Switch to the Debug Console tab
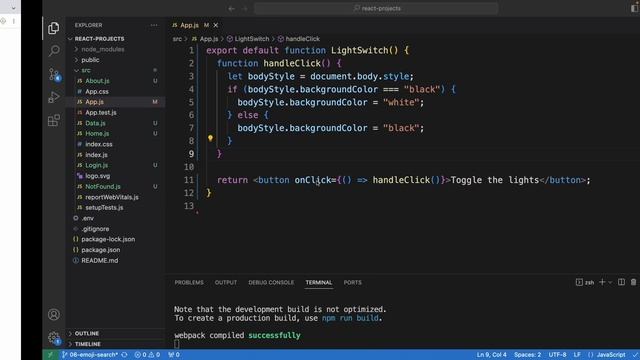This screenshot has width=640, height=360. [x=271, y=282]
